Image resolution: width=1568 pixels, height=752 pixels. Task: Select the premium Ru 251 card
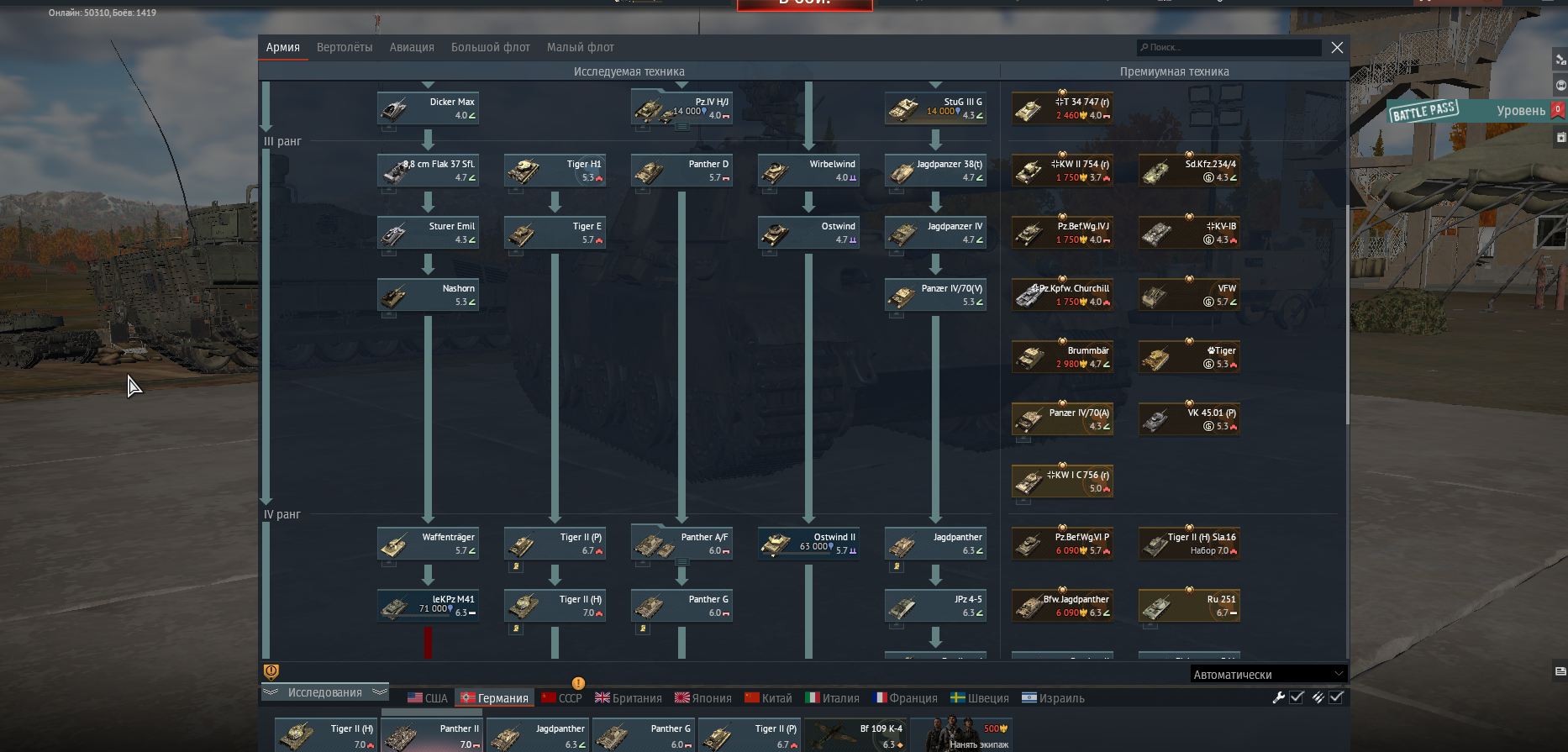1189,606
